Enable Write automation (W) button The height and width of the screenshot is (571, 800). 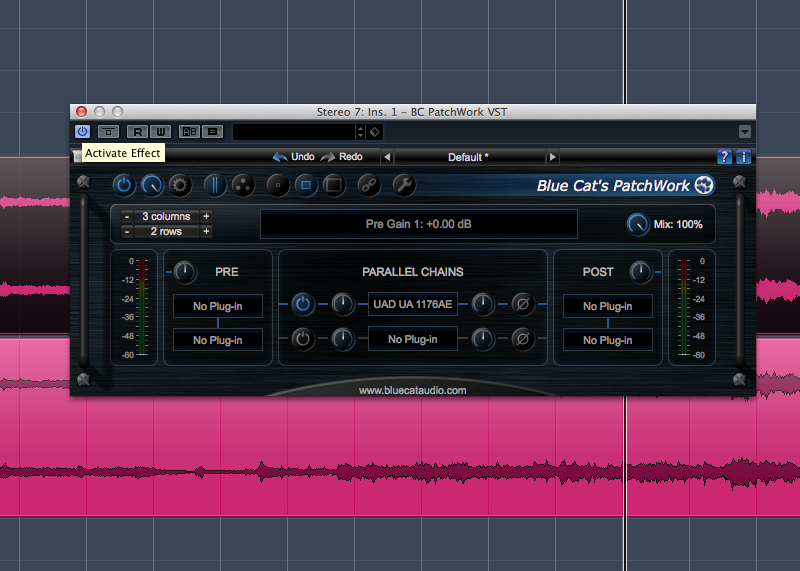[160, 132]
